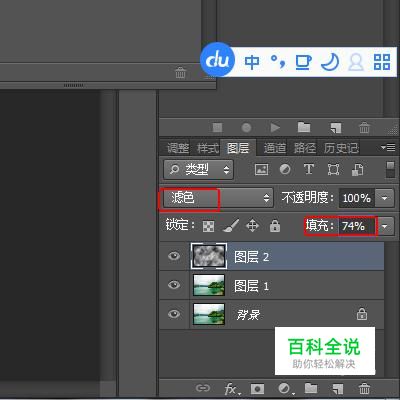The image size is (400, 400).
Task: Filter layers by type layers icon
Action: [309, 169]
